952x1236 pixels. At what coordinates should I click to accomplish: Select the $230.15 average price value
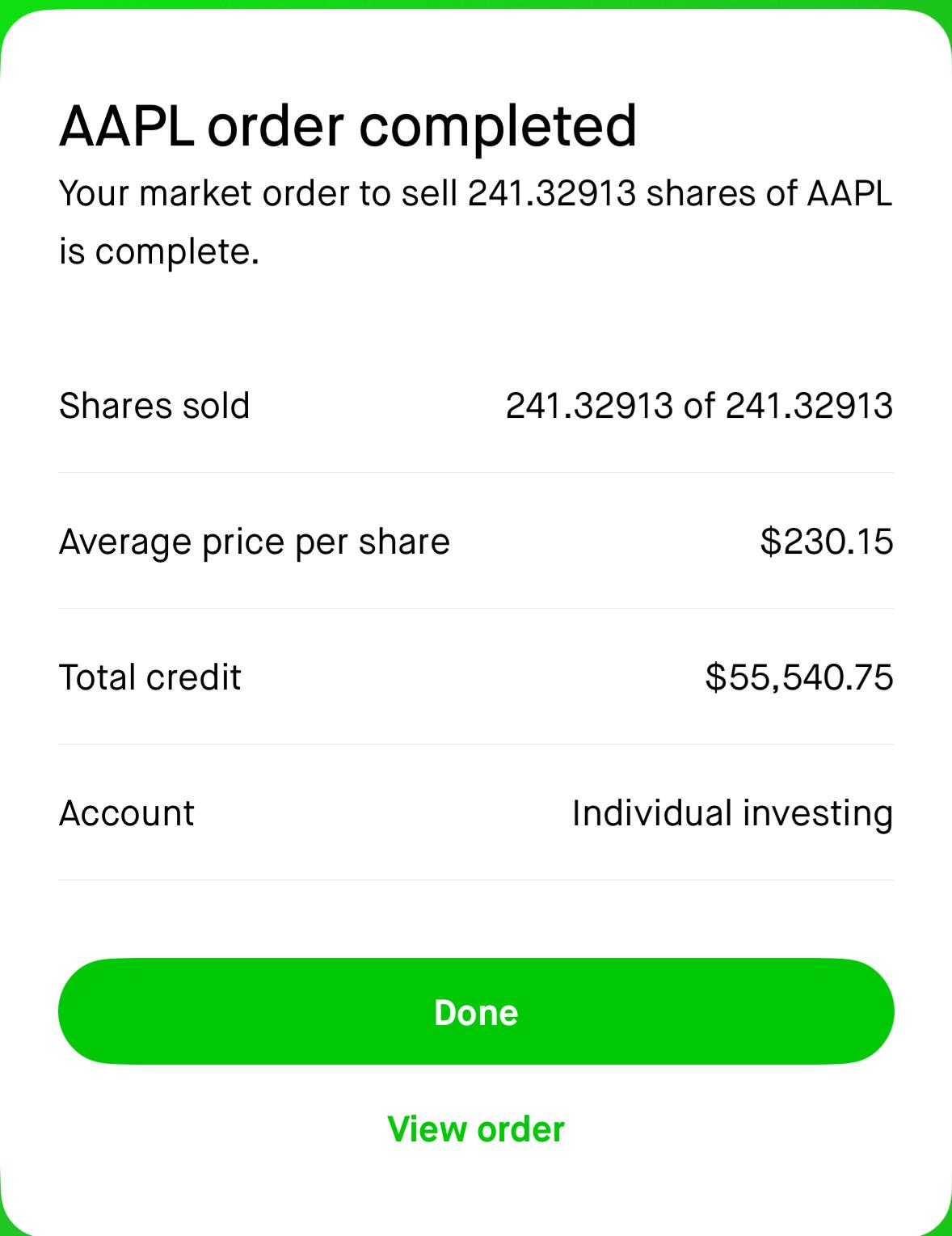tap(826, 542)
